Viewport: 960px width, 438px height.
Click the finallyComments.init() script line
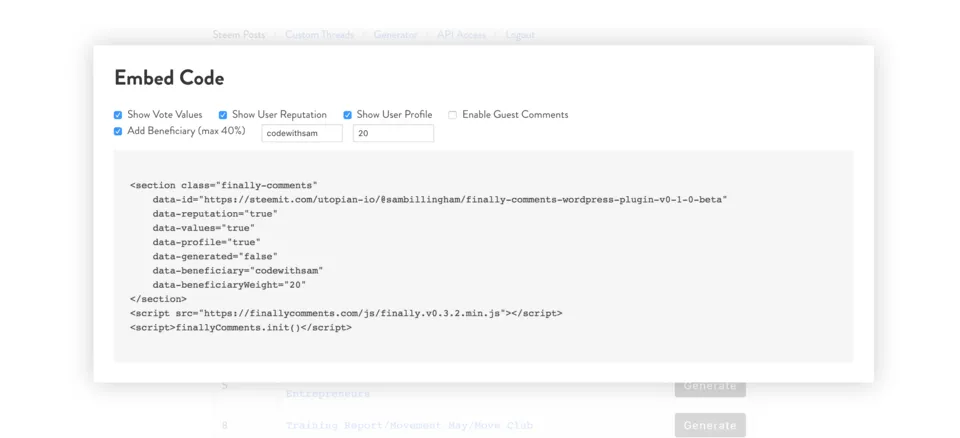[x=241, y=328]
